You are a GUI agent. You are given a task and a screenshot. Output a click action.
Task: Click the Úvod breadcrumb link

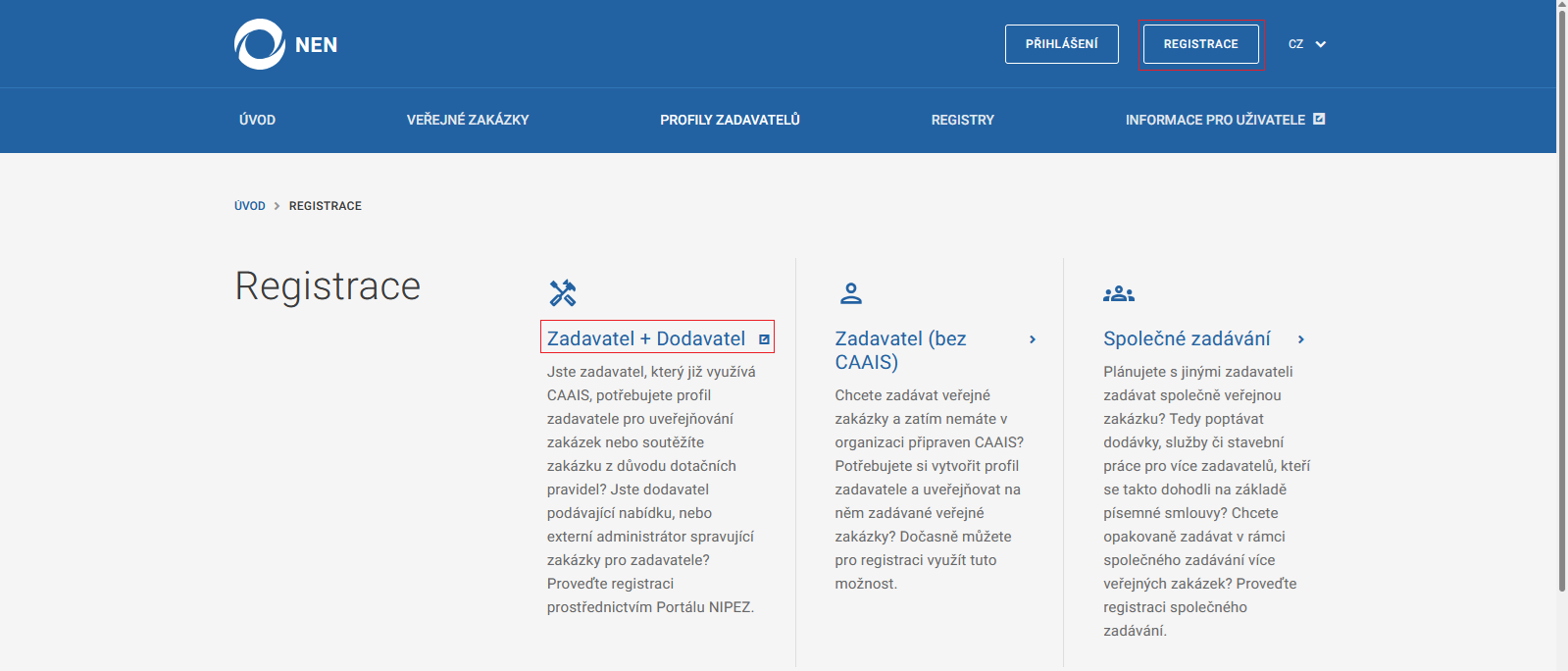pos(249,206)
